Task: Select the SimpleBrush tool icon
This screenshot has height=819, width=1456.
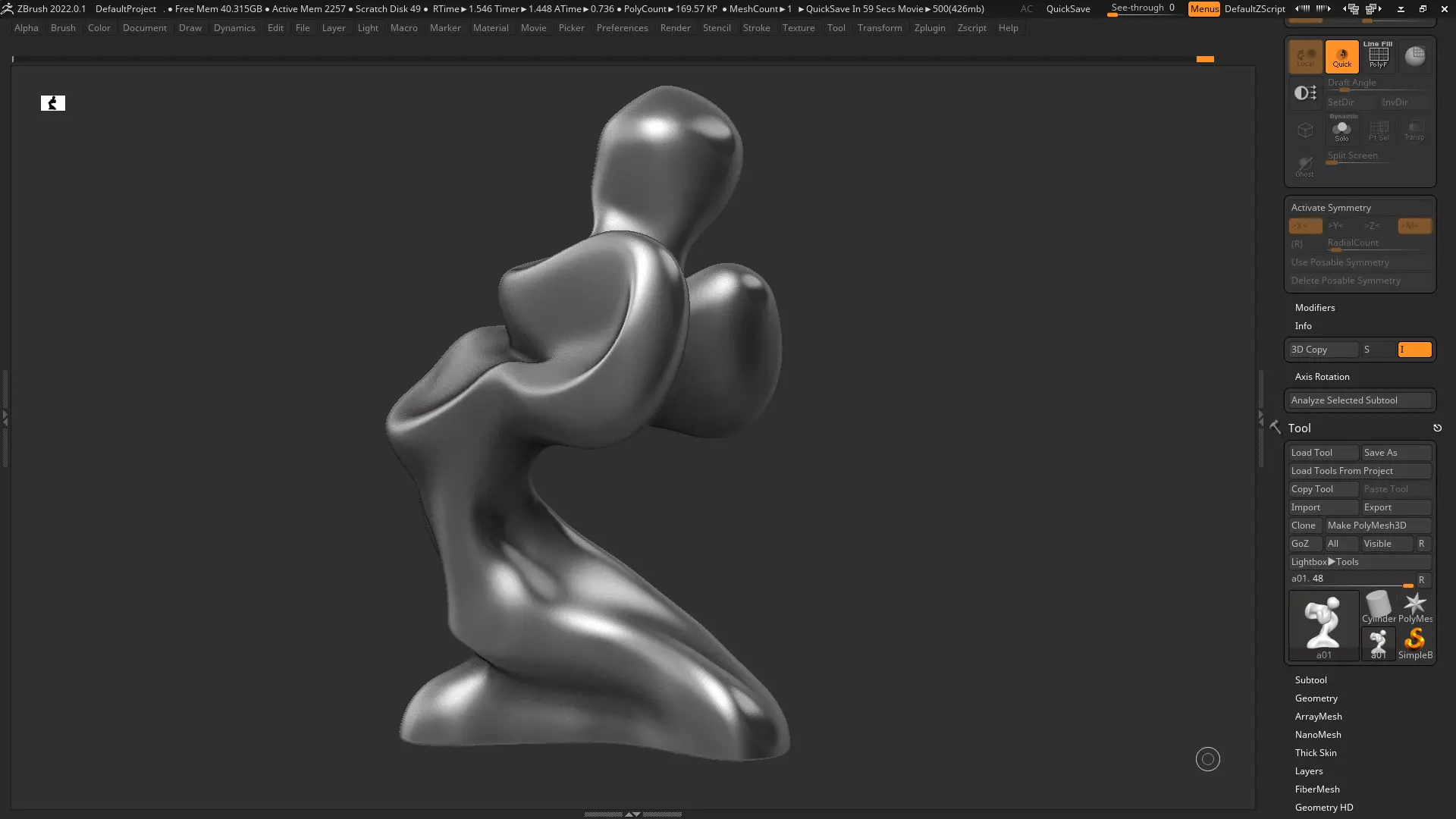Action: point(1414,645)
